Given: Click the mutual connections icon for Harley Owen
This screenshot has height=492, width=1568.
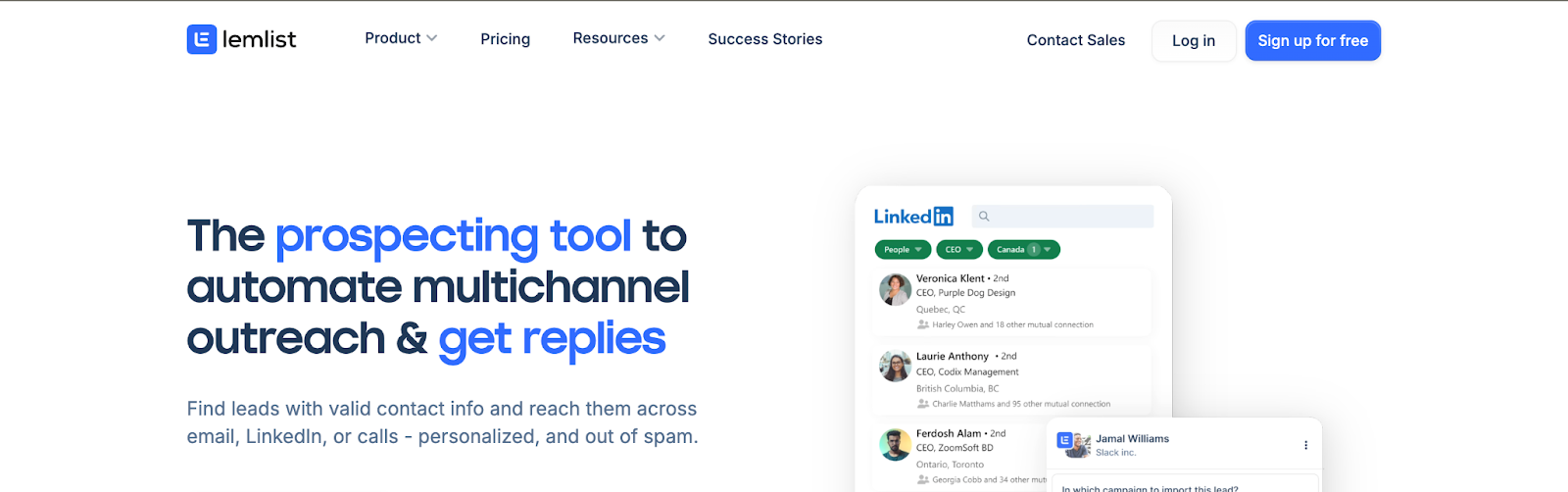Looking at the screenshot, I should coord(922,324).
